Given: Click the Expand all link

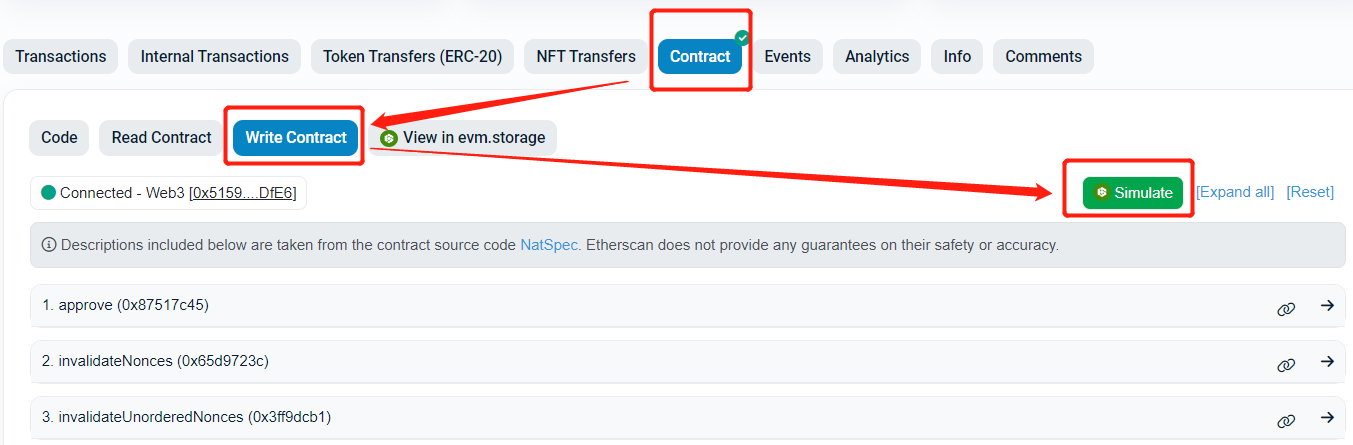Looking at the screenshot, I should [x=1235, y=192].
